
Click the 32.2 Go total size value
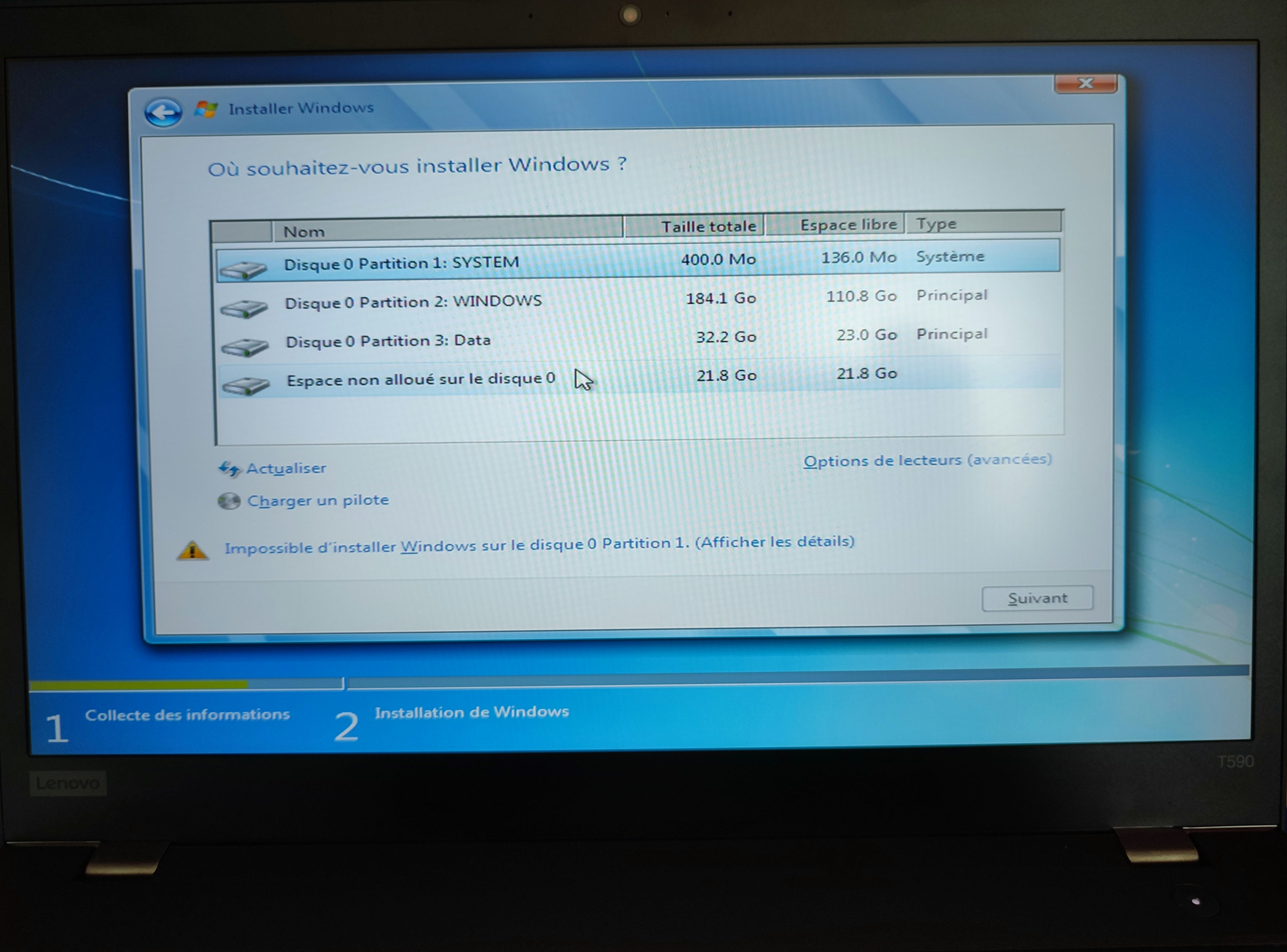tap(726, 337)
